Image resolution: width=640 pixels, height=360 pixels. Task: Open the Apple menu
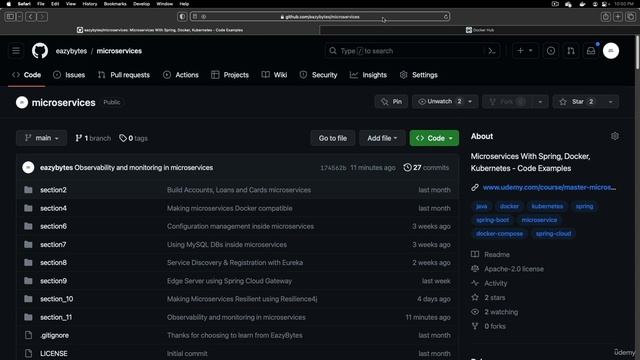click(9, 4)
